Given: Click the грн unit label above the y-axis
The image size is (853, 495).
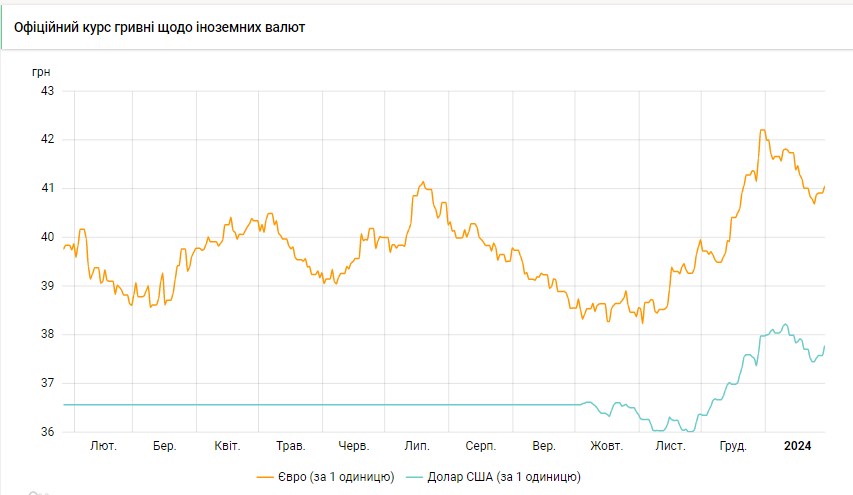Looking at the screenshot, I should click(41, 72).
